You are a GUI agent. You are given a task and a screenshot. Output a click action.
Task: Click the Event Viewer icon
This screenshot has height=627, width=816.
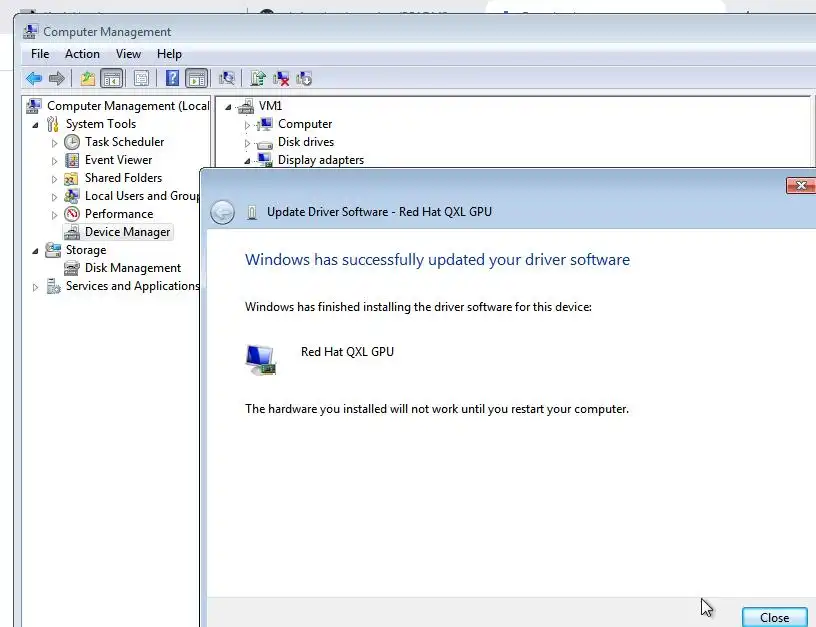tap(72, 160)
